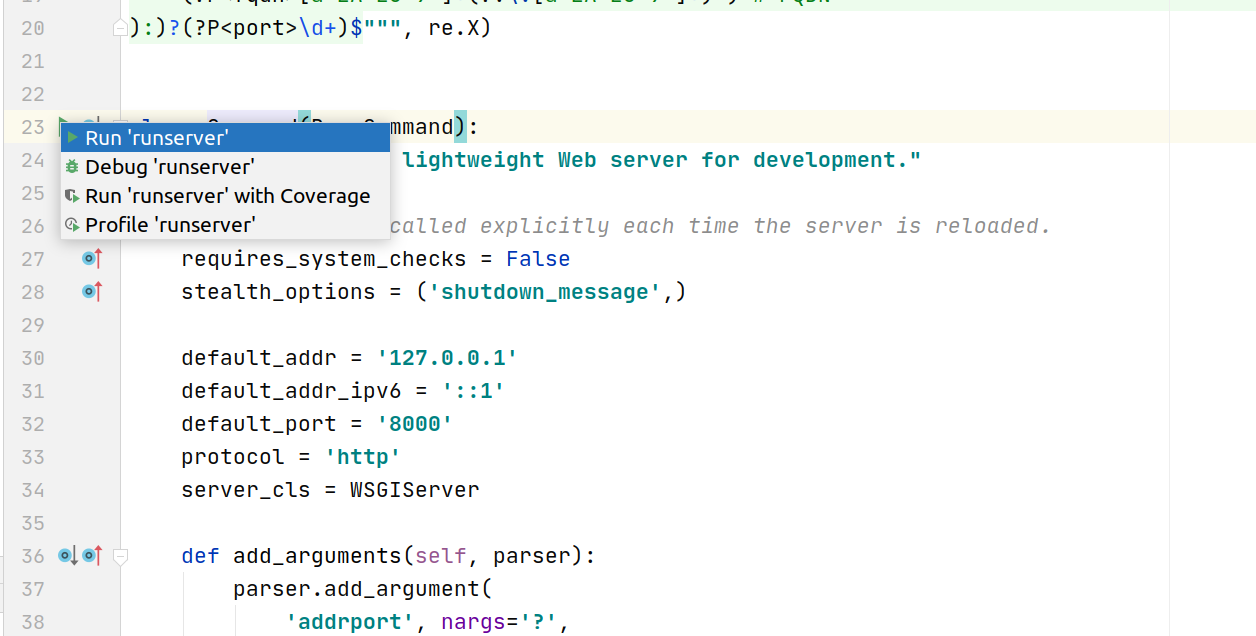The image size is (1256, 636).
Task: Click the protocol variable name
Action: (233, 457)
